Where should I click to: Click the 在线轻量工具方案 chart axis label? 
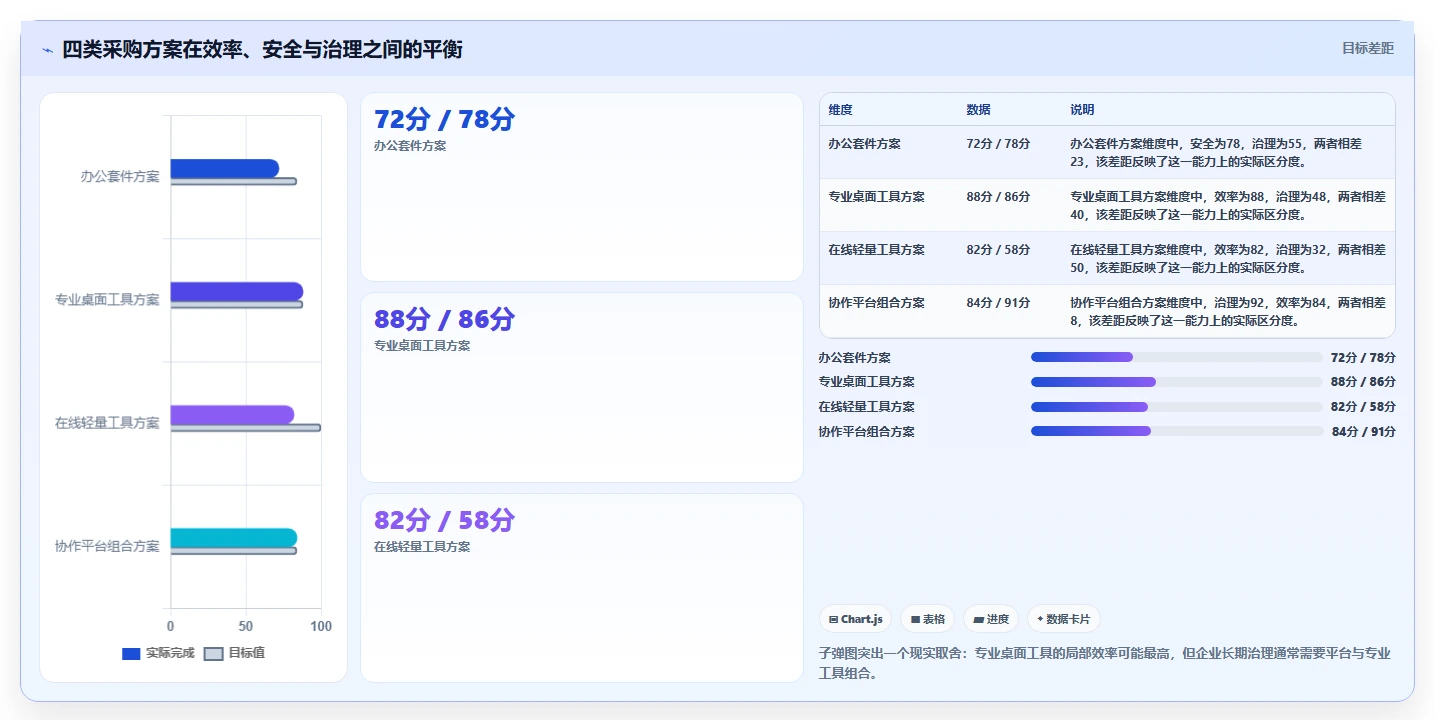click(107, 423)
